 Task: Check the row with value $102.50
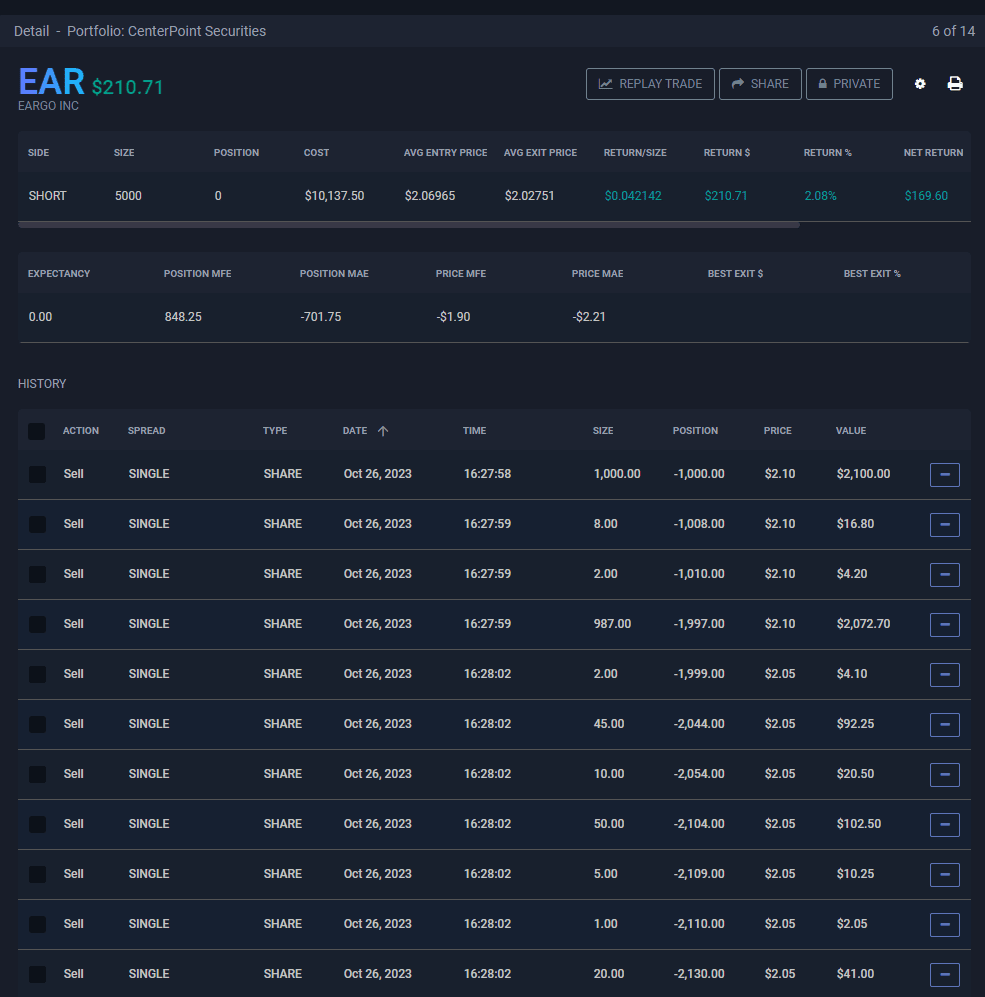[x=38, y=824]
